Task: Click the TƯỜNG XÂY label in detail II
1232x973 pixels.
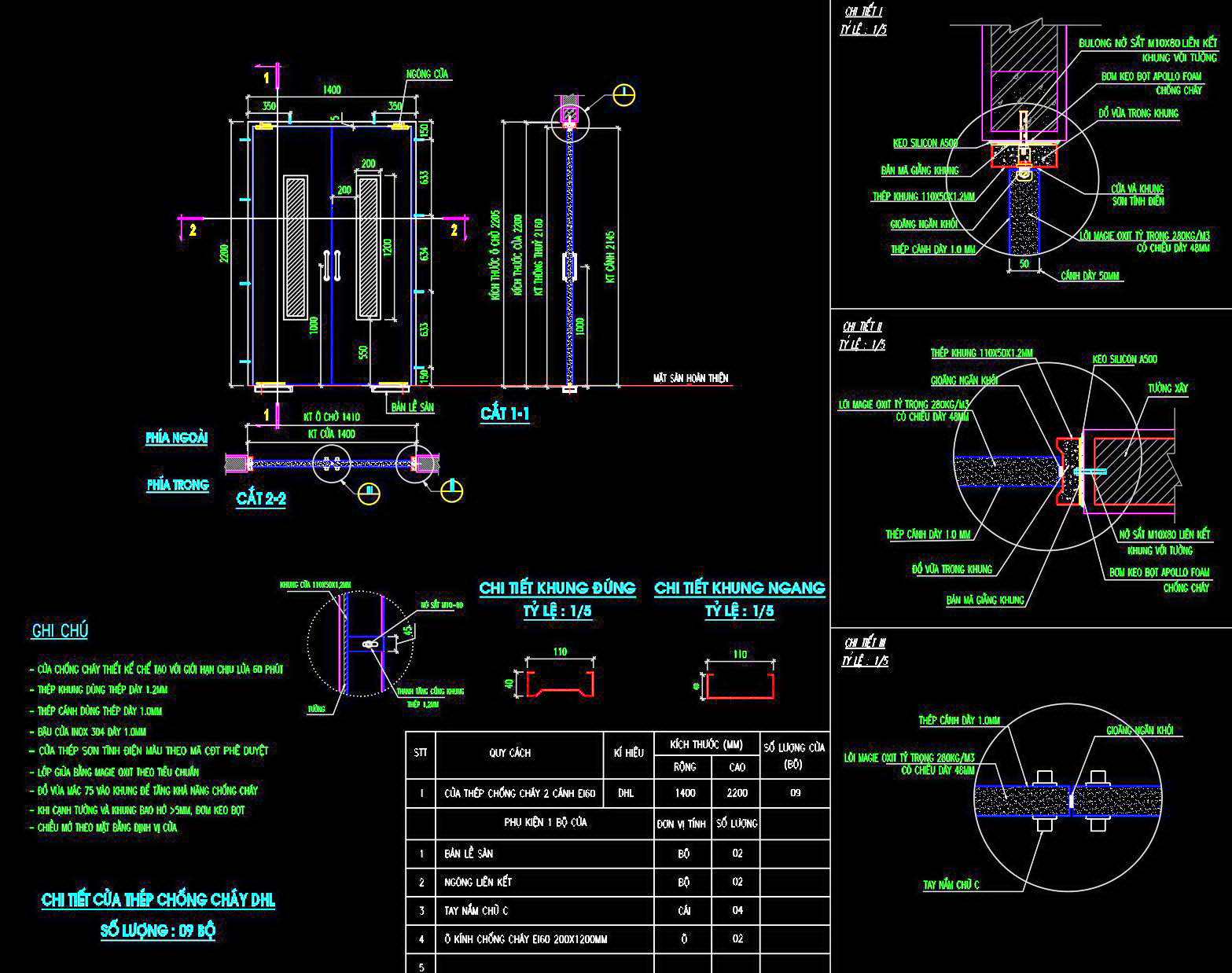Action: pyautogui.click(x=1167, y=388)
